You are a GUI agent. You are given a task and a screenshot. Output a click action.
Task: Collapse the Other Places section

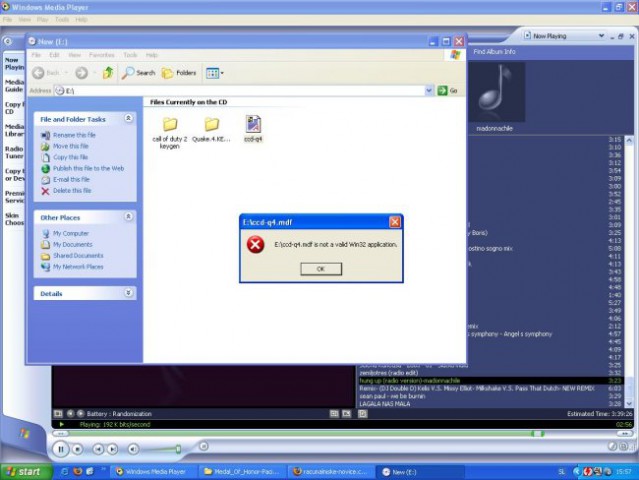click(x=128, y=216)
